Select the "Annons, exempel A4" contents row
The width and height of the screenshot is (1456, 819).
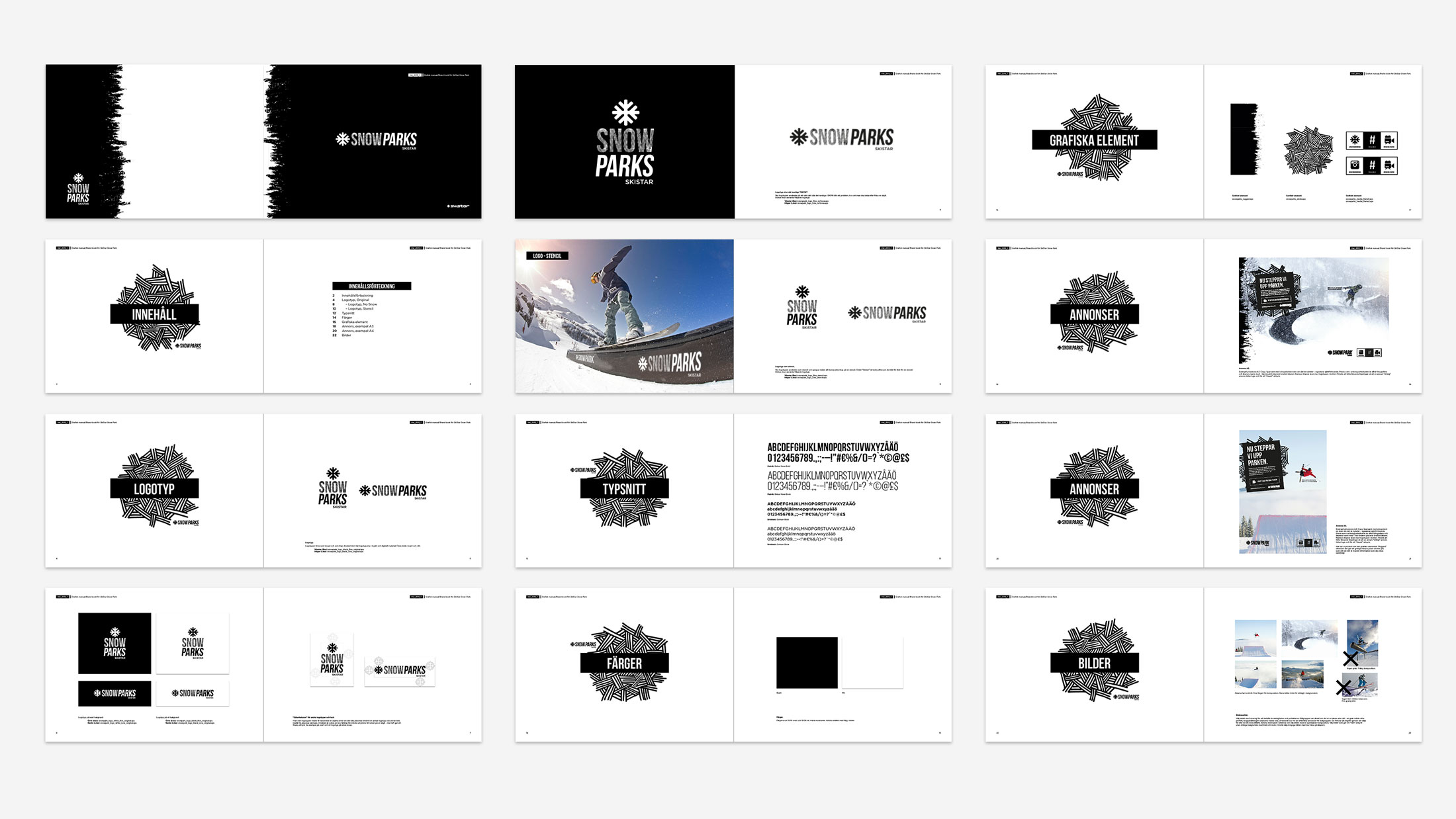353,331
